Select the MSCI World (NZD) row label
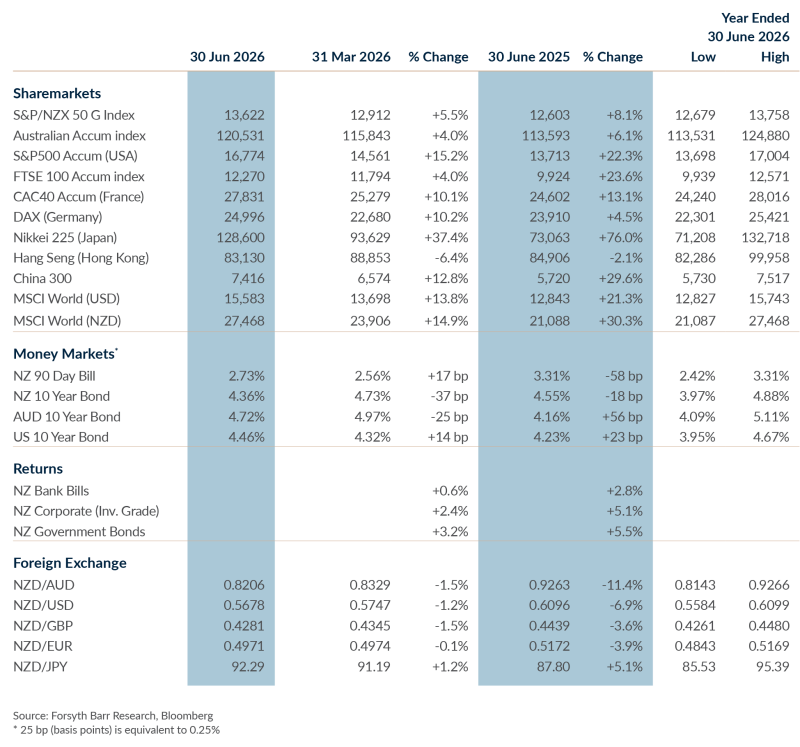Viewport: 800px width, 747px height. tap(67, 321)
